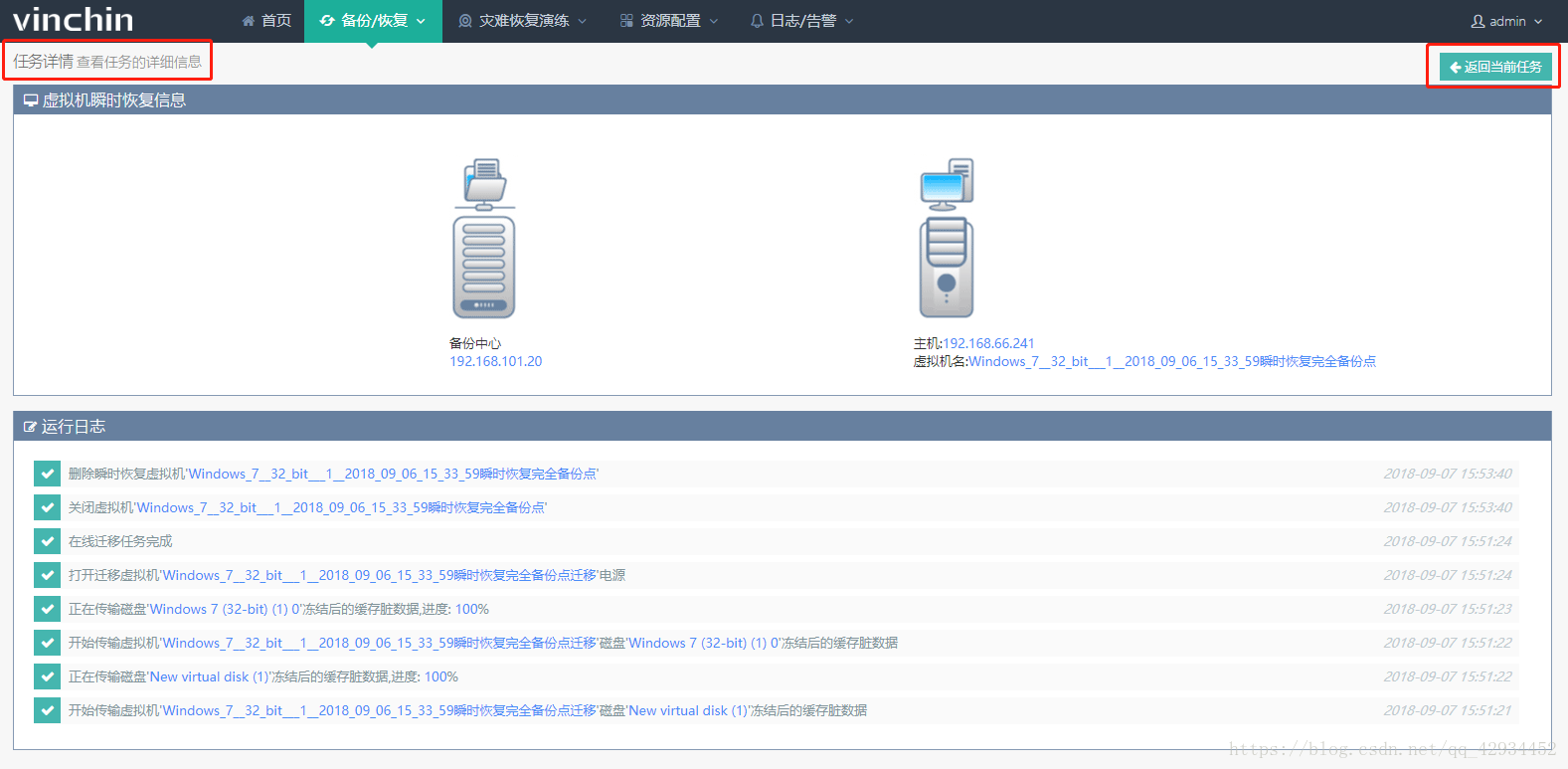
Task: Click the 正在传输磁盘 New virtual disk log text
Action: tap(262, 676)
